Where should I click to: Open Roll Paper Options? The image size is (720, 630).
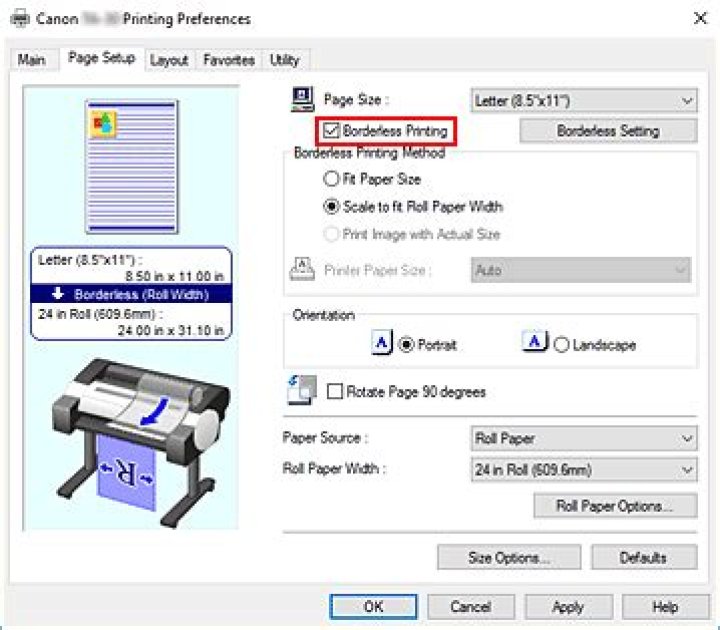point(615,506)
